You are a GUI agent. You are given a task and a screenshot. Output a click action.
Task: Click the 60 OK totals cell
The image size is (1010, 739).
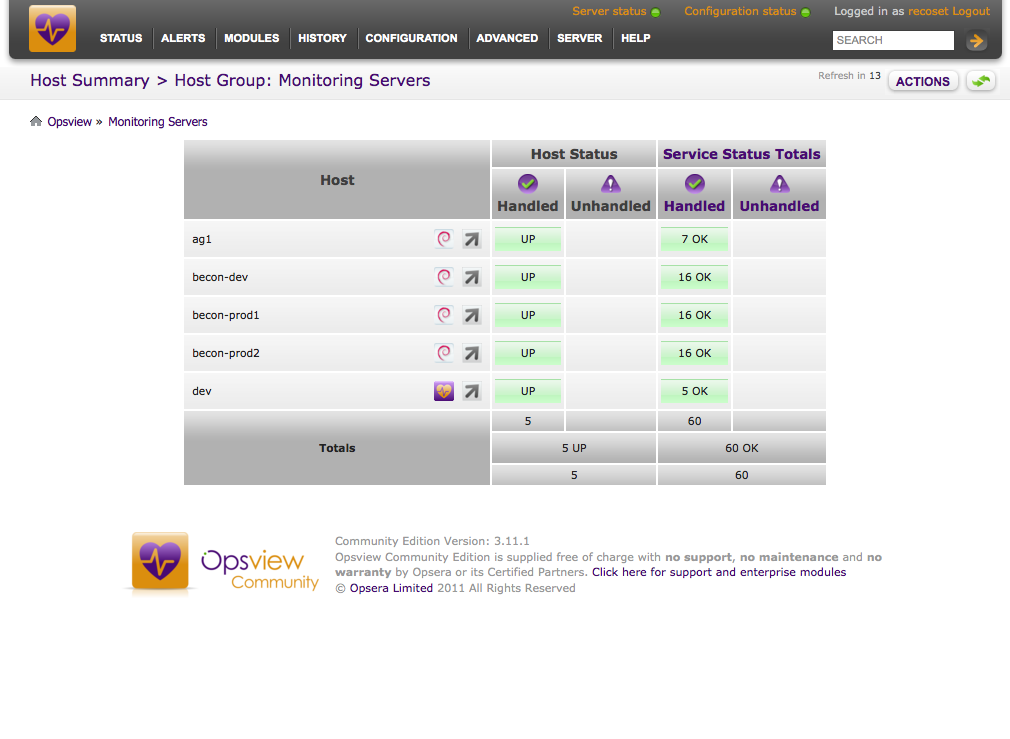click(741, 448)
